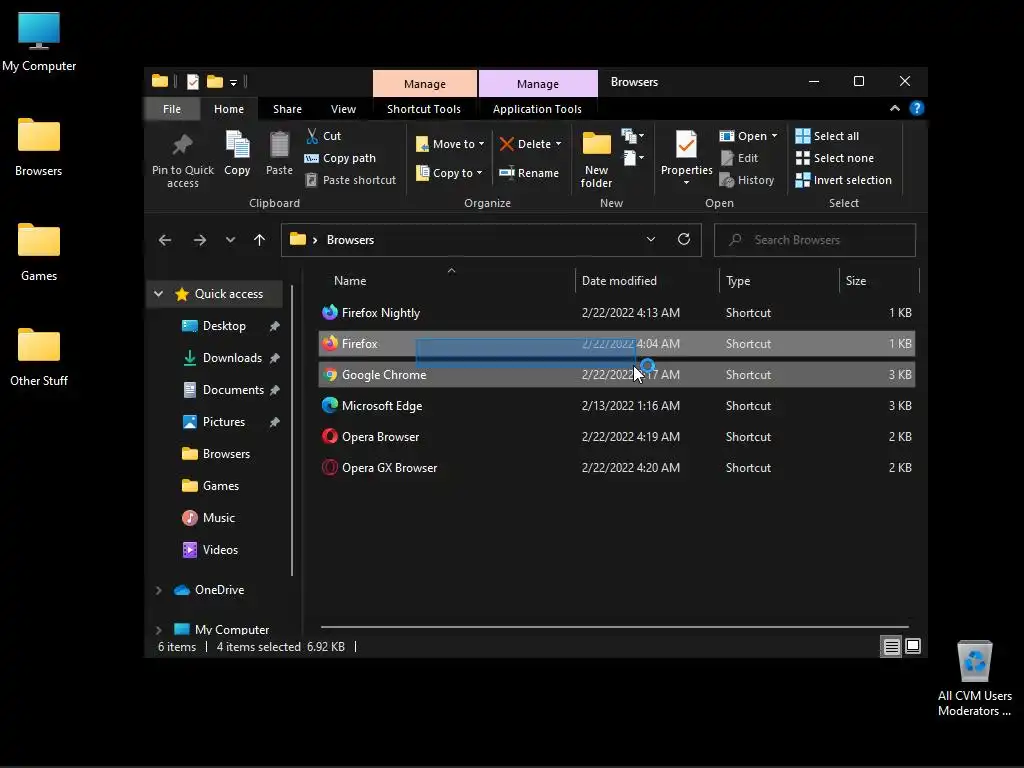Open the Delete dropdown arrow

tap(558, 144)
